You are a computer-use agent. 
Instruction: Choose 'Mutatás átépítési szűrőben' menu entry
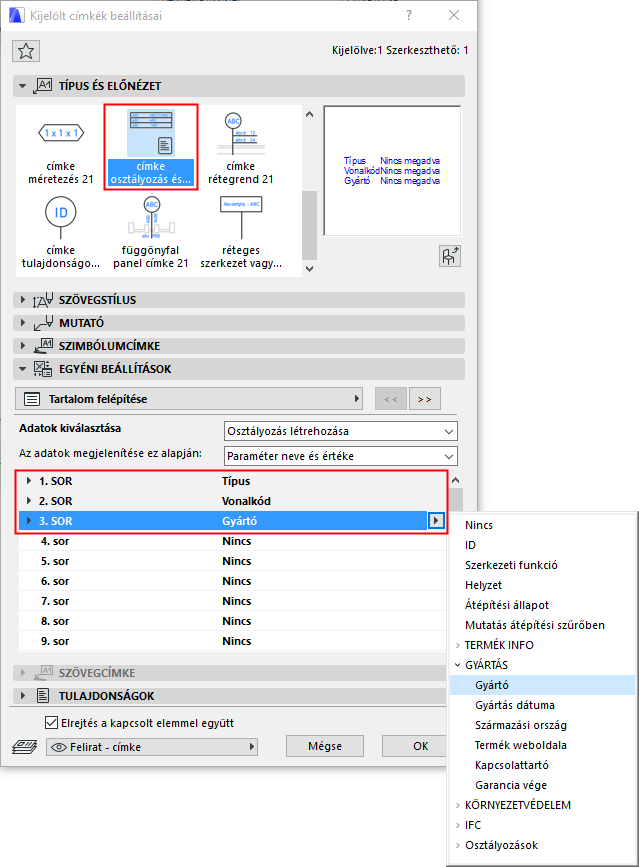pyautogui.click(x=542, y=625)
